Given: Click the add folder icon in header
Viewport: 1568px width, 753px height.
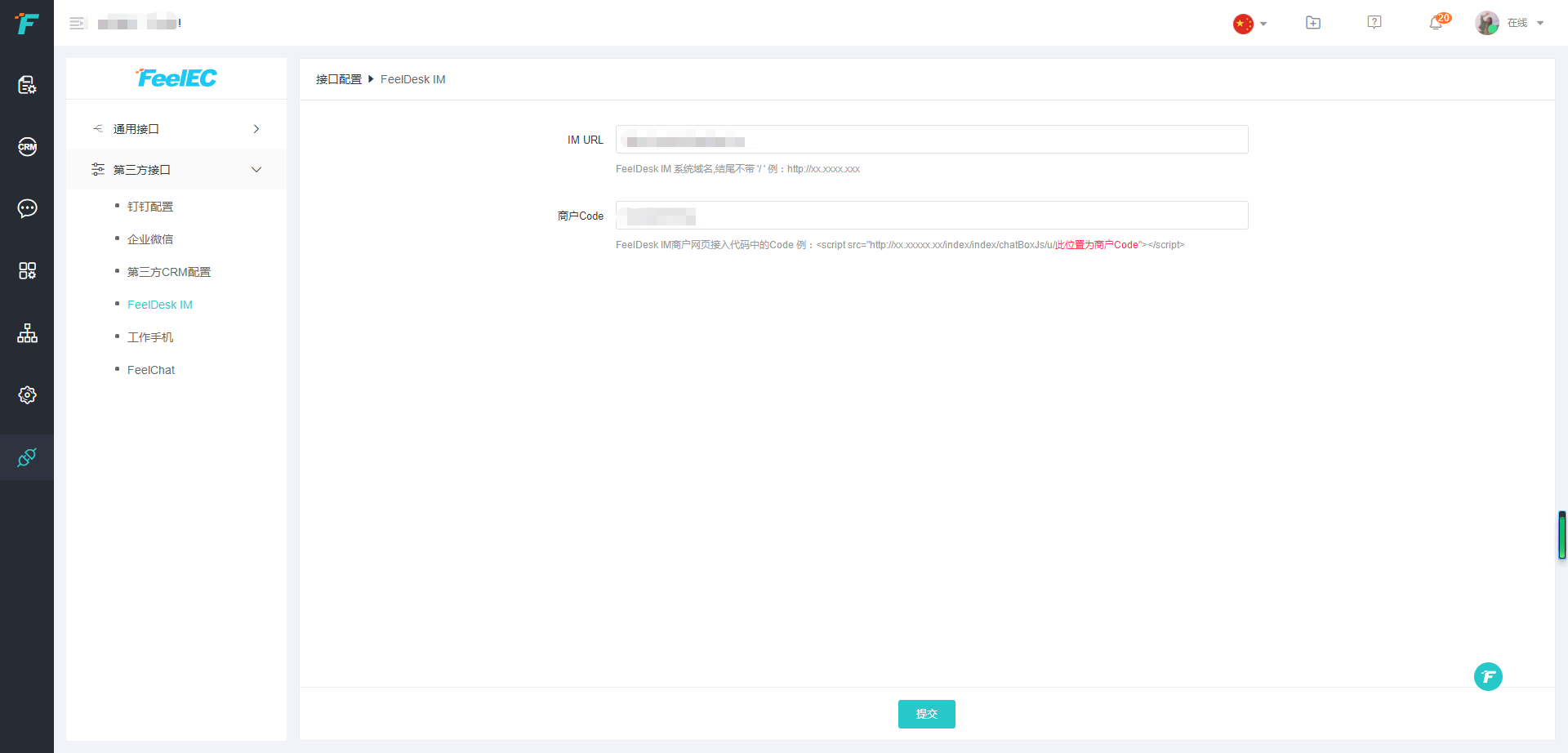Looking at the screenshot, I should [1313, 23].
